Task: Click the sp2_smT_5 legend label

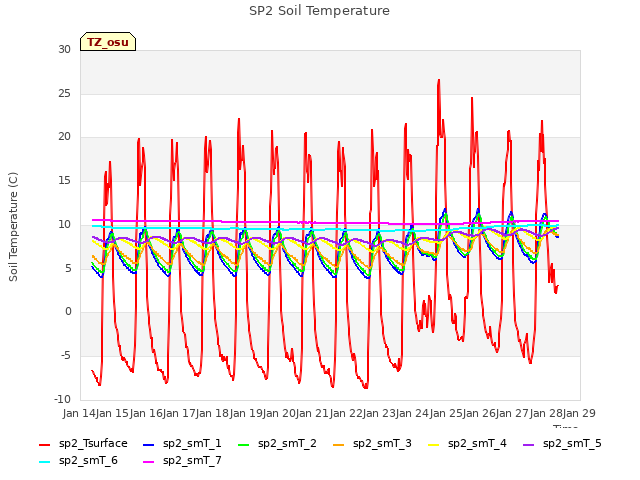Action: [x=572, y=444]
